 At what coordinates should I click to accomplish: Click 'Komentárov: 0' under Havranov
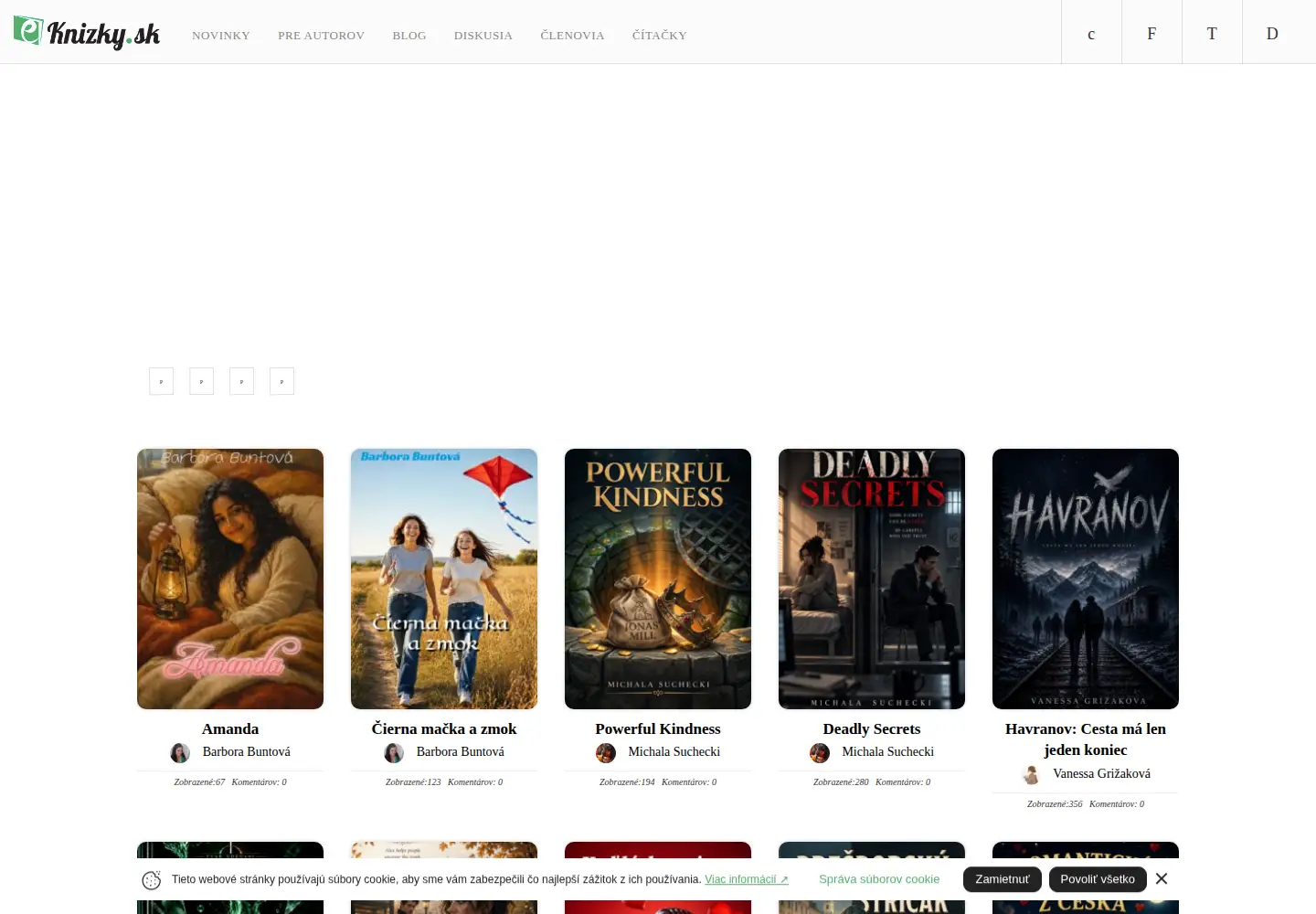coord(1117,804)
